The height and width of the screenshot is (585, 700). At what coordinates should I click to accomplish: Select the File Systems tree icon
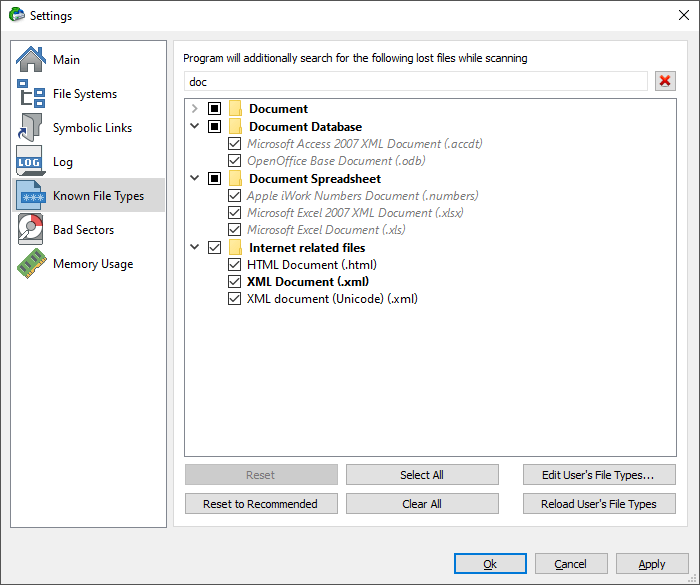[x=31, y=93]
